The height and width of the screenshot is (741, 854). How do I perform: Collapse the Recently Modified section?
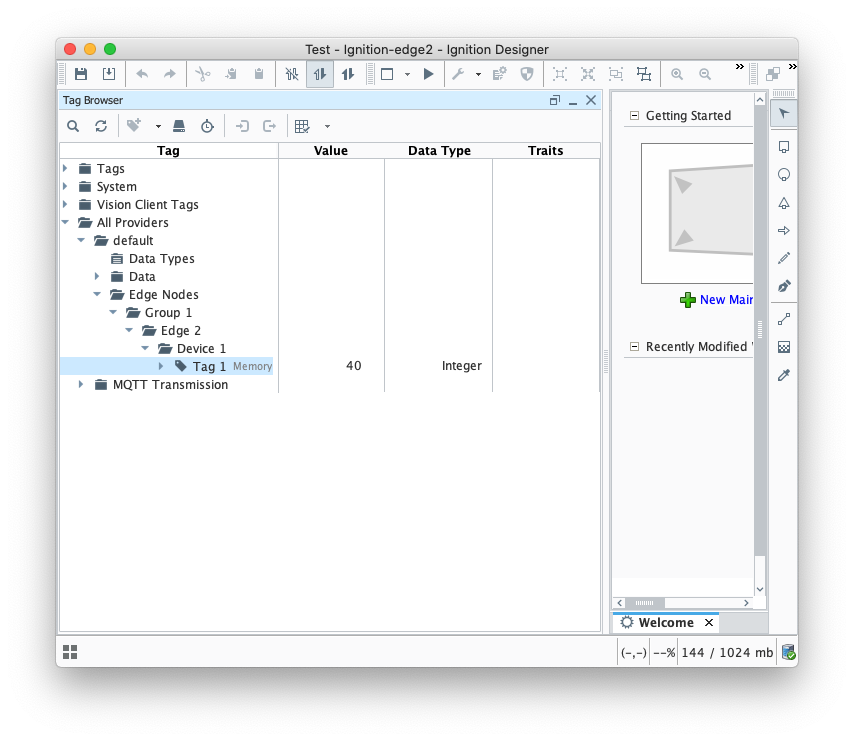pos(634,347)
